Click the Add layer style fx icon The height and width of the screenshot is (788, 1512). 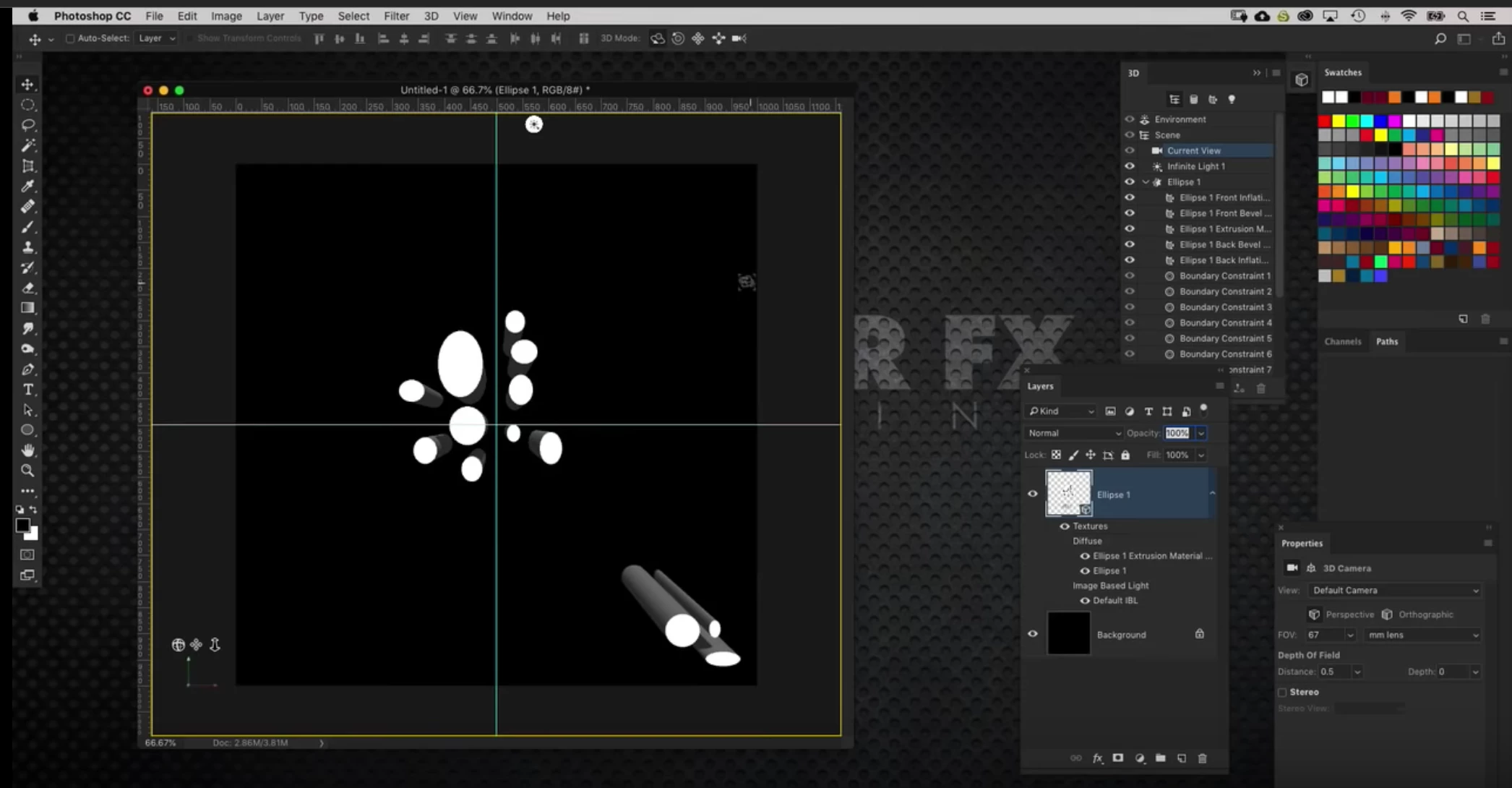(1097, 758)
